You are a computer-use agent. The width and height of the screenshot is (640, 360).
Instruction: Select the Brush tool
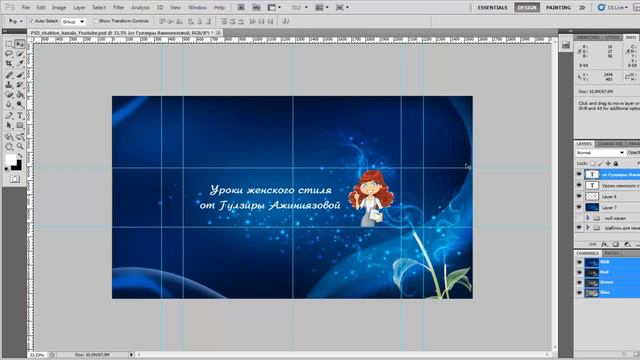pyautogui.click(x=20, y=75)
